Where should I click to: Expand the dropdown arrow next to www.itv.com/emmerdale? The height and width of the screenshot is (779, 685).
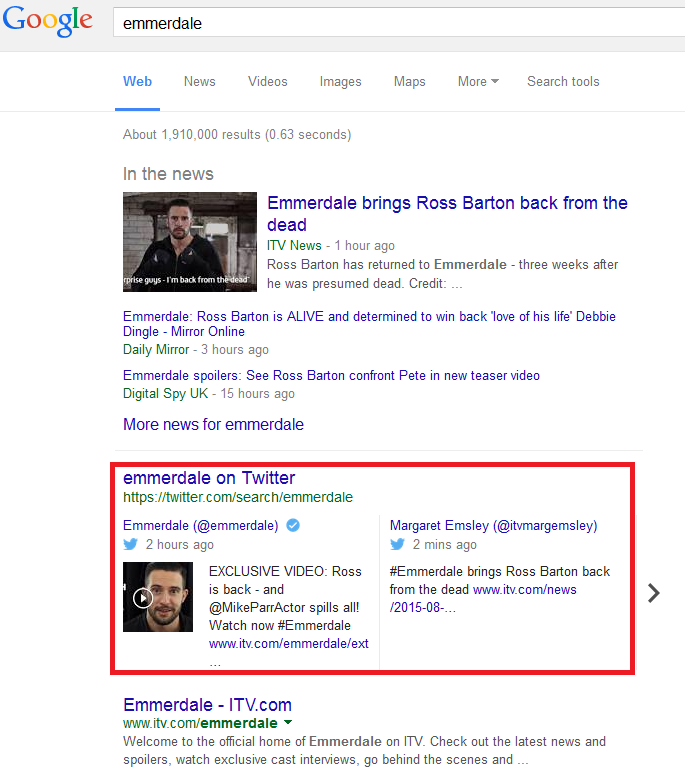(x=288, y=723)
